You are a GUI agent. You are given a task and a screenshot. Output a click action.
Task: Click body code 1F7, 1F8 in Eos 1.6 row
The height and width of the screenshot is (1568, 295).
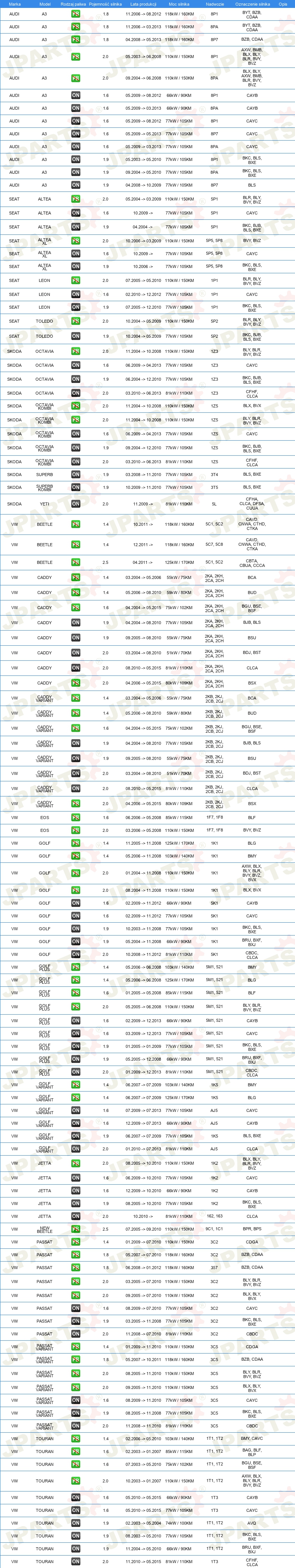(x=214, y=818)
